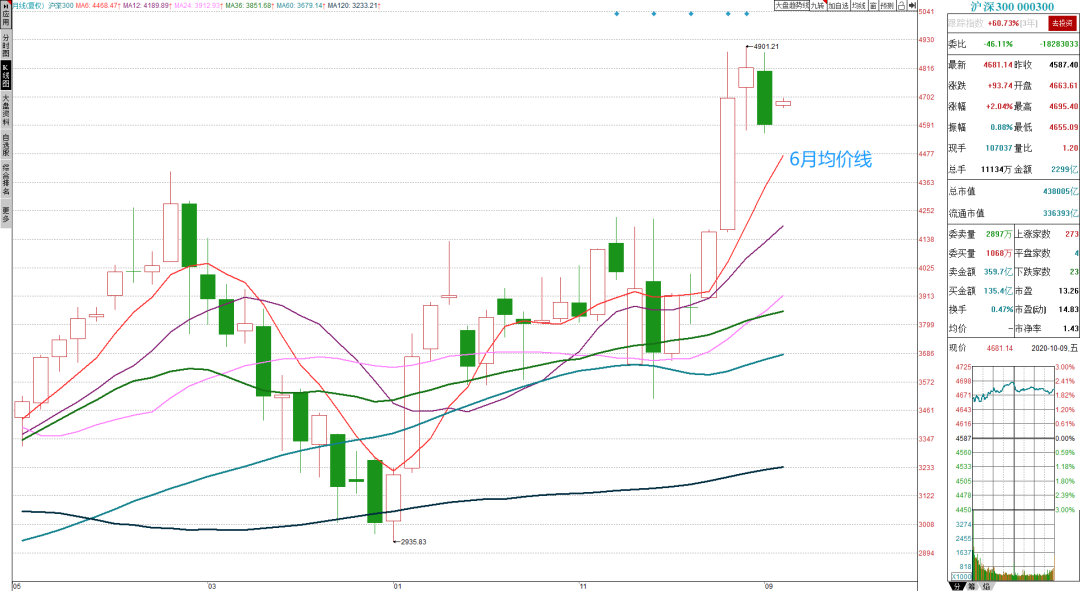This screenshot has height=591, width=1080.
Task: Click the last blue diamond marker at top
Action: (747, 14)
